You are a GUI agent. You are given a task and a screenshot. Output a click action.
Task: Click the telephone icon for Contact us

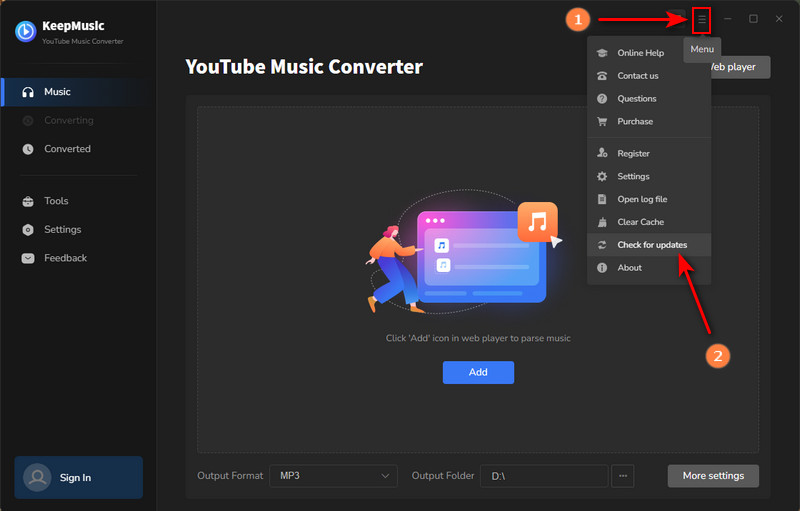point(602,76)
